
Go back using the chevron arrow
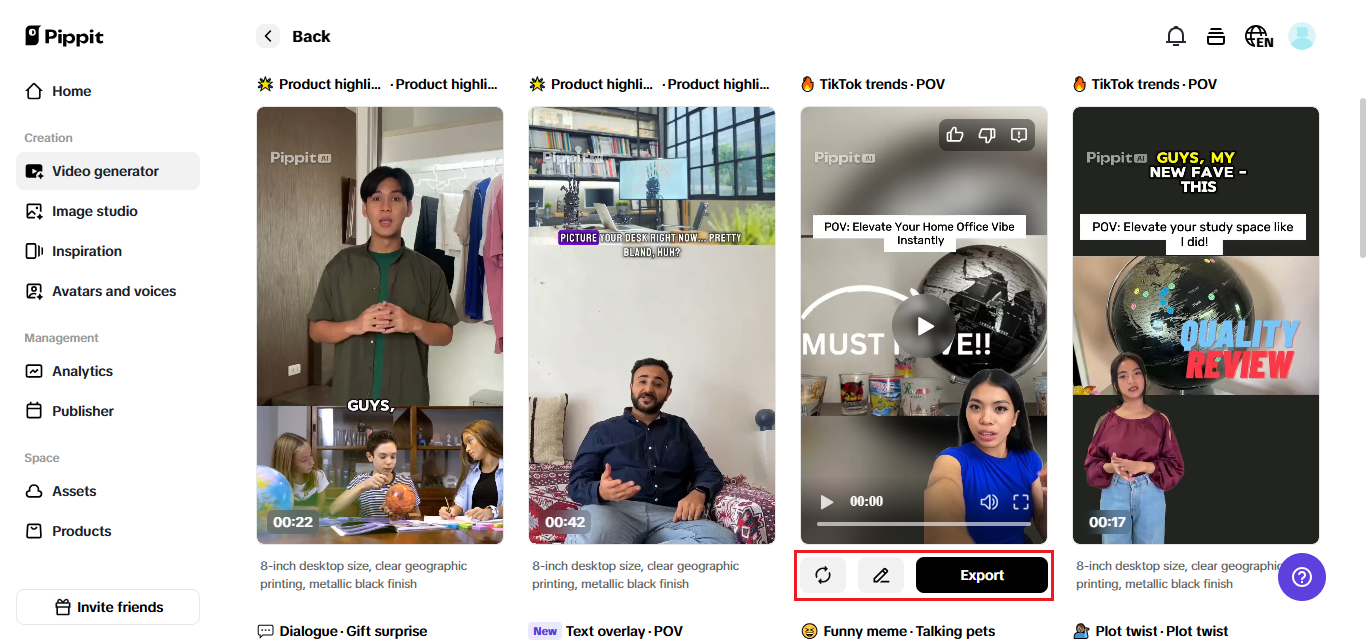268,37
